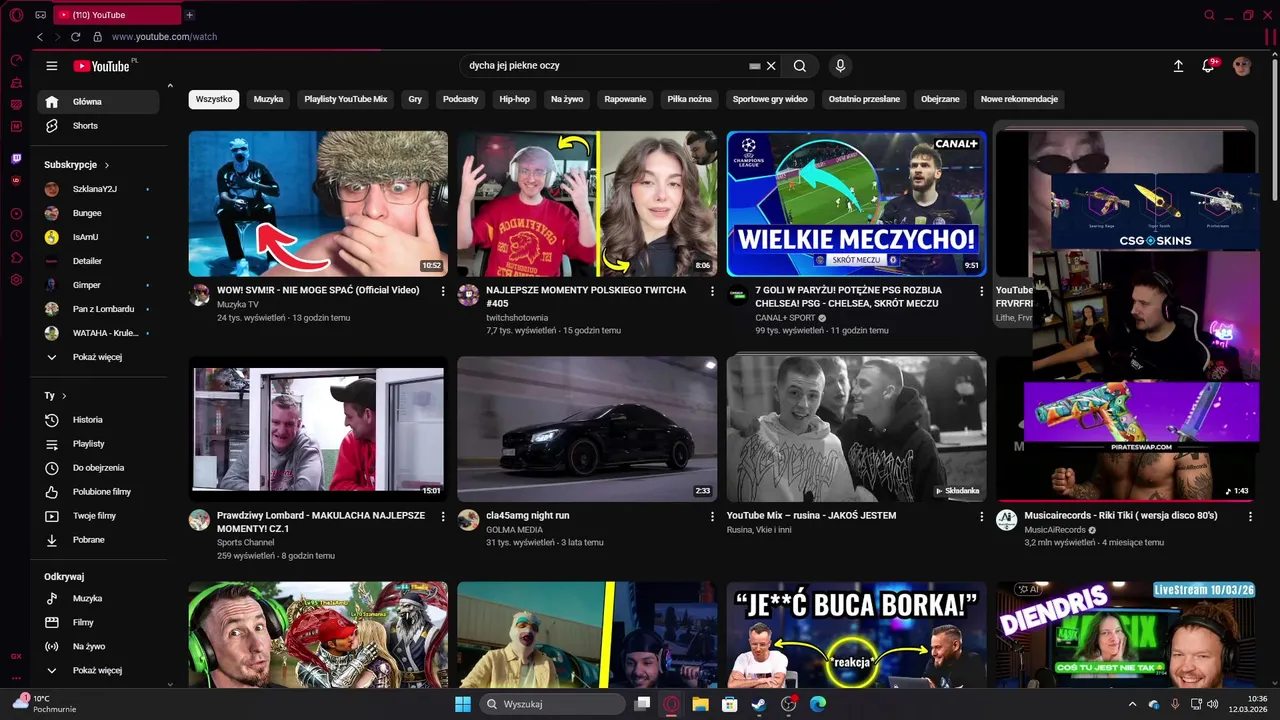Image resolution: width=1280 pixels, height=720 pixels.
Task: Select the Piłka nożna filter chip
Action: point(689,99)
